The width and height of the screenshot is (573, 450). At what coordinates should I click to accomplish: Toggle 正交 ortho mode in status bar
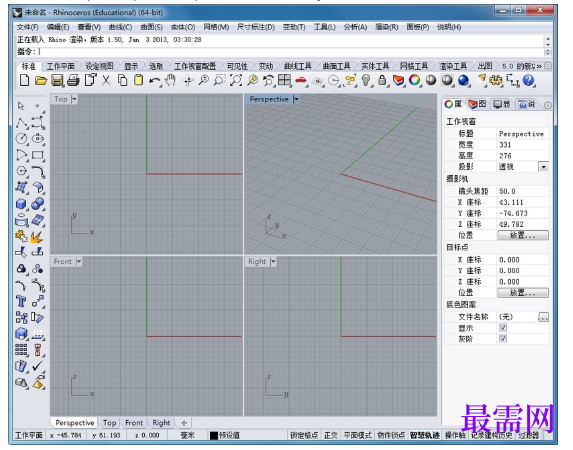tap(330, 435)
